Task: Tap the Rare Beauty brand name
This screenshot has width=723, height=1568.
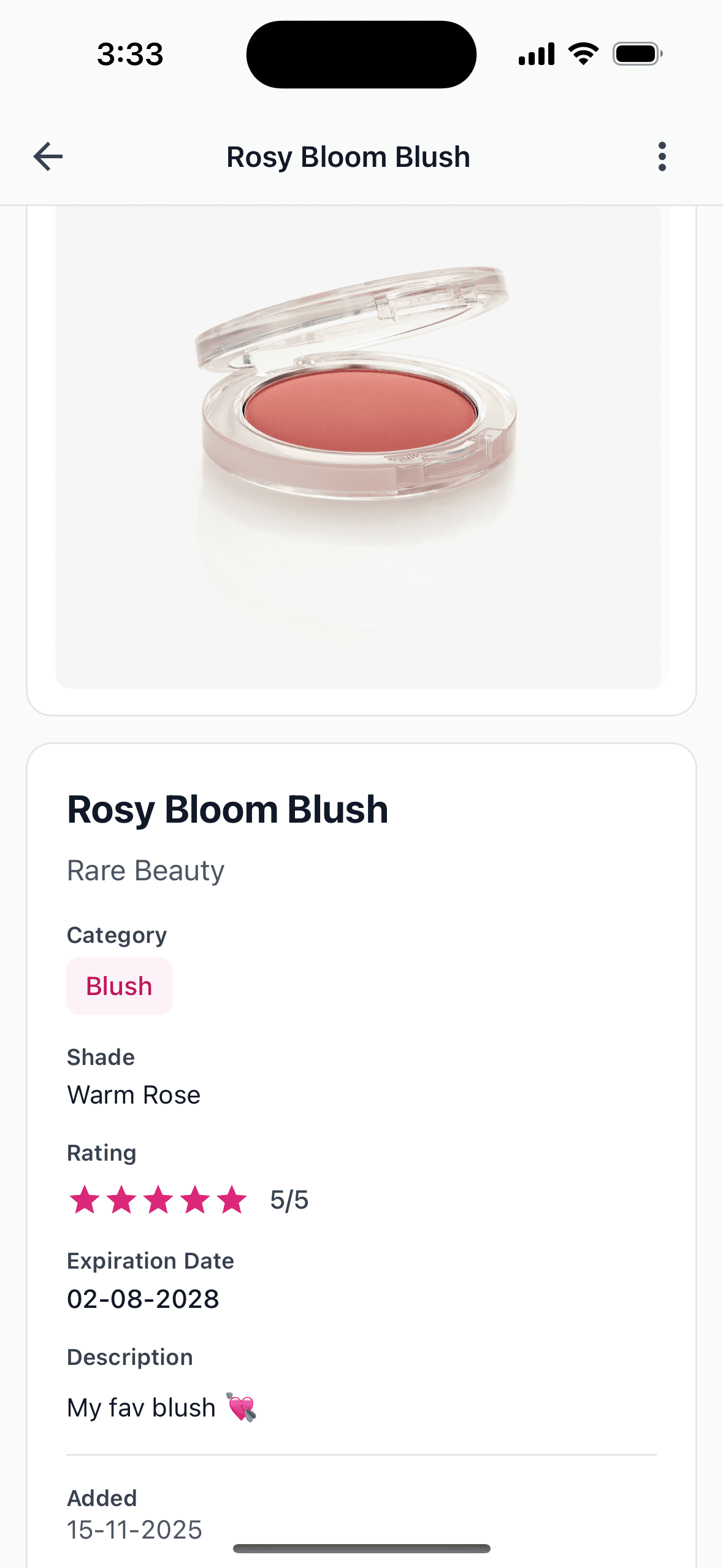Action: click(145, 870)
